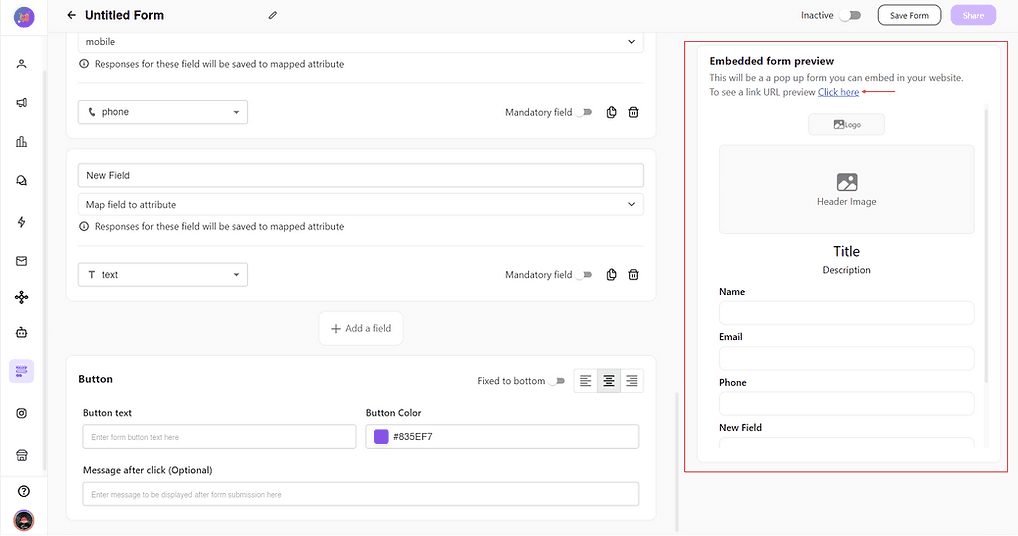The image size is (1018, 536).
Task: Toggle the Inactive form status switch
Action: 850,15
